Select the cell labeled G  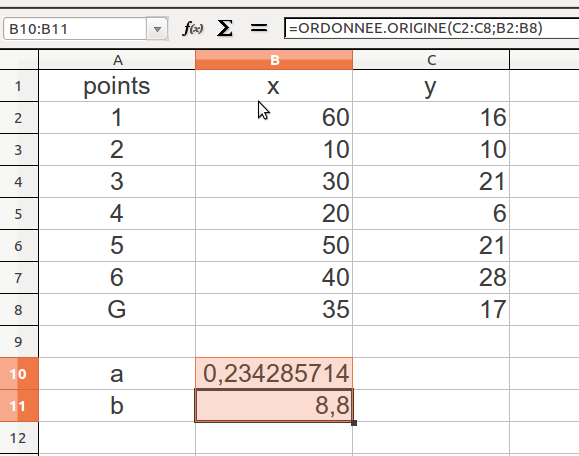[117, 309]
